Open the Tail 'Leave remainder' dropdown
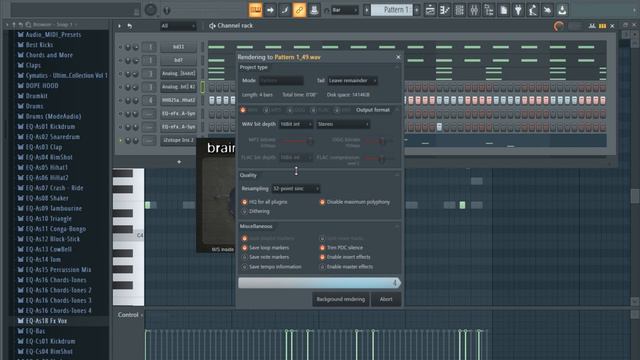Screen dimensions: 640x360 [x=352, y=81]
